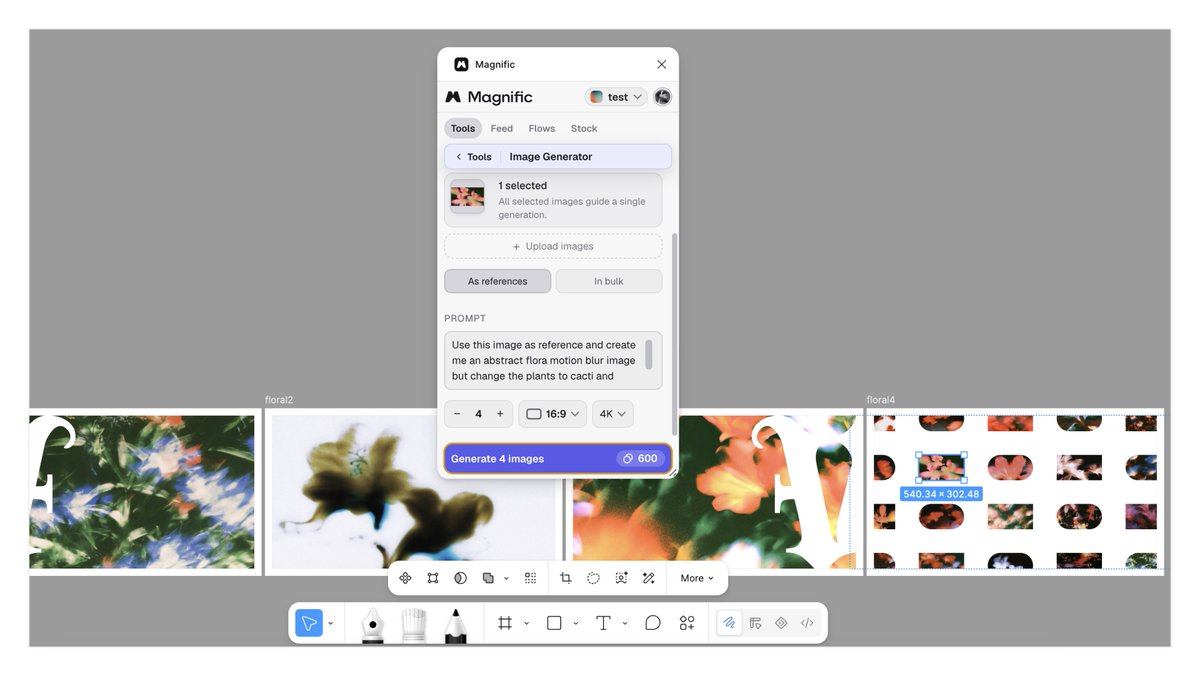Click the 600 credits cost badge

tap(640, 459)
